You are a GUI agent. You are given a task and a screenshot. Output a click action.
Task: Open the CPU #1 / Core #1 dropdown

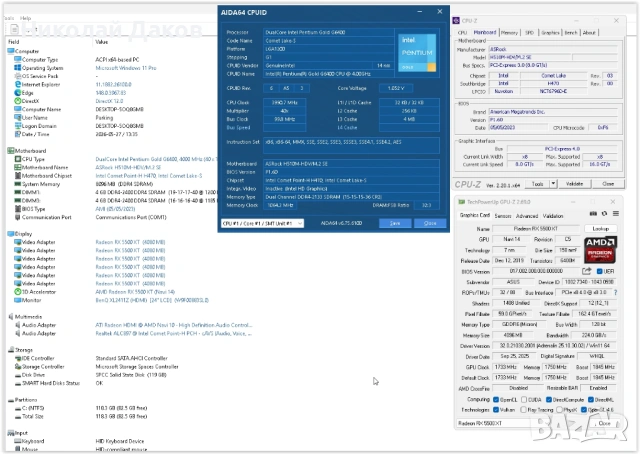point(262,223)
